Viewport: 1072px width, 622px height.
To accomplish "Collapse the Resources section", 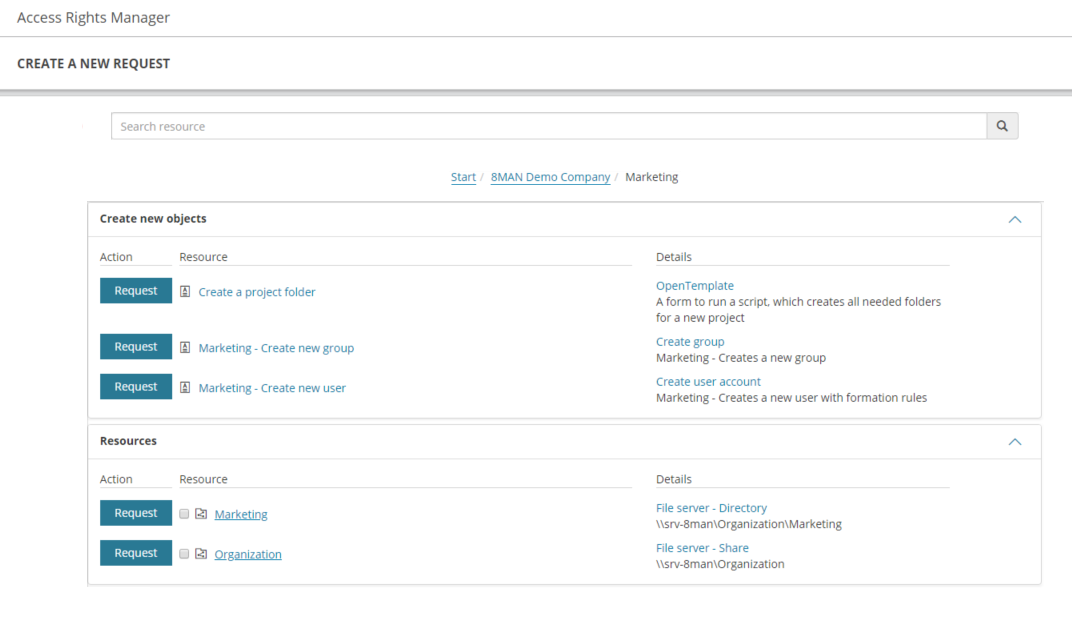I will (x=1015, y=441).
